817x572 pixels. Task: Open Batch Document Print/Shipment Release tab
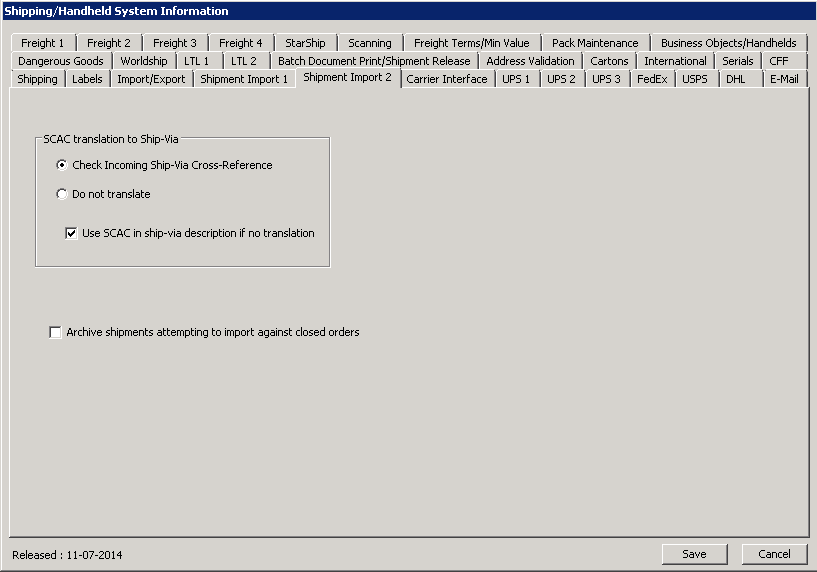tap(374, 61)
